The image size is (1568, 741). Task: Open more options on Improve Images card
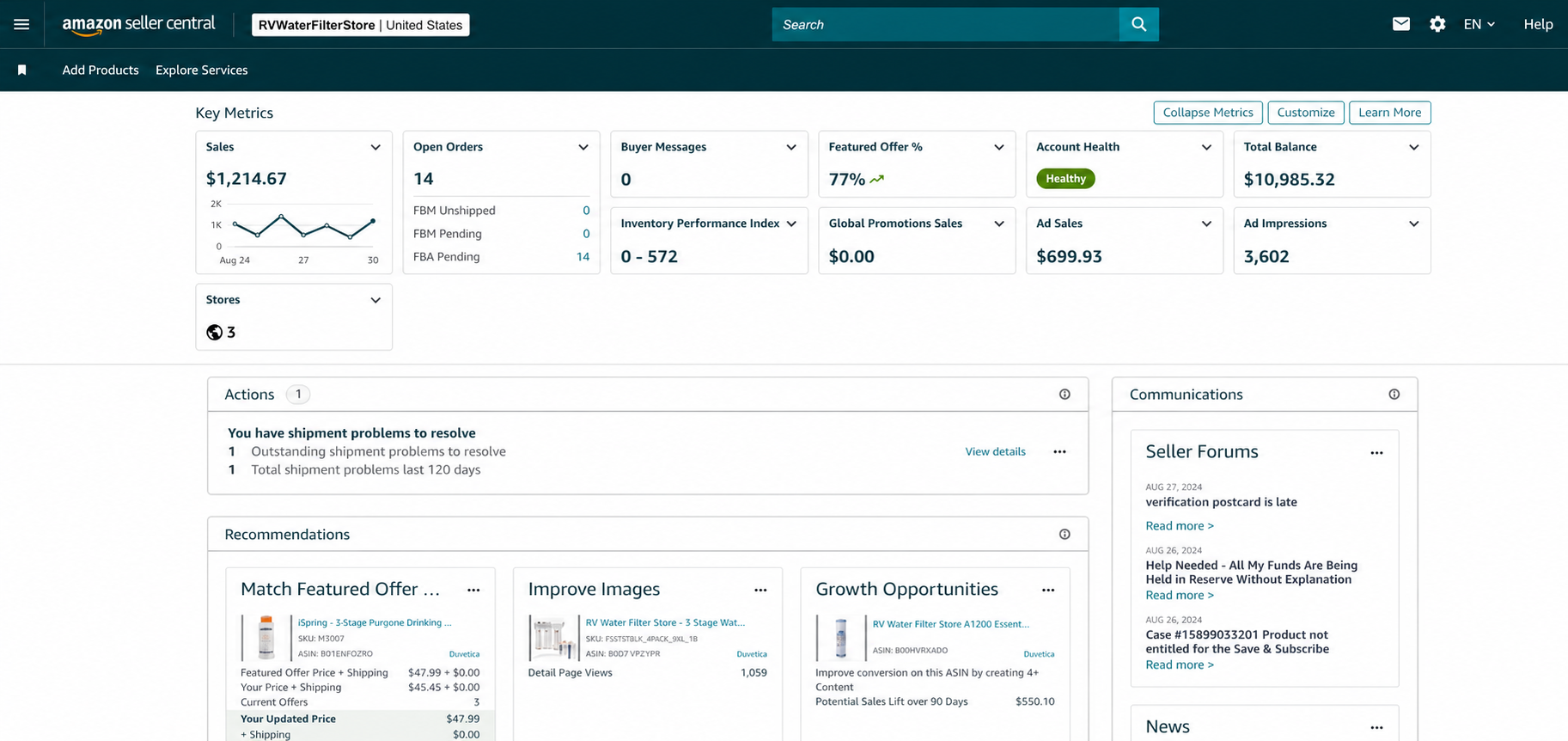click(x=760, y=590)
